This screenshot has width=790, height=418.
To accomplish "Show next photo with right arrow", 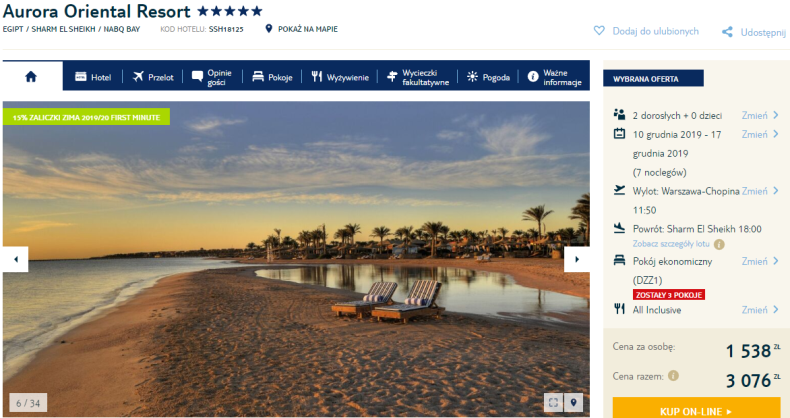I will [x=577, y=259].
